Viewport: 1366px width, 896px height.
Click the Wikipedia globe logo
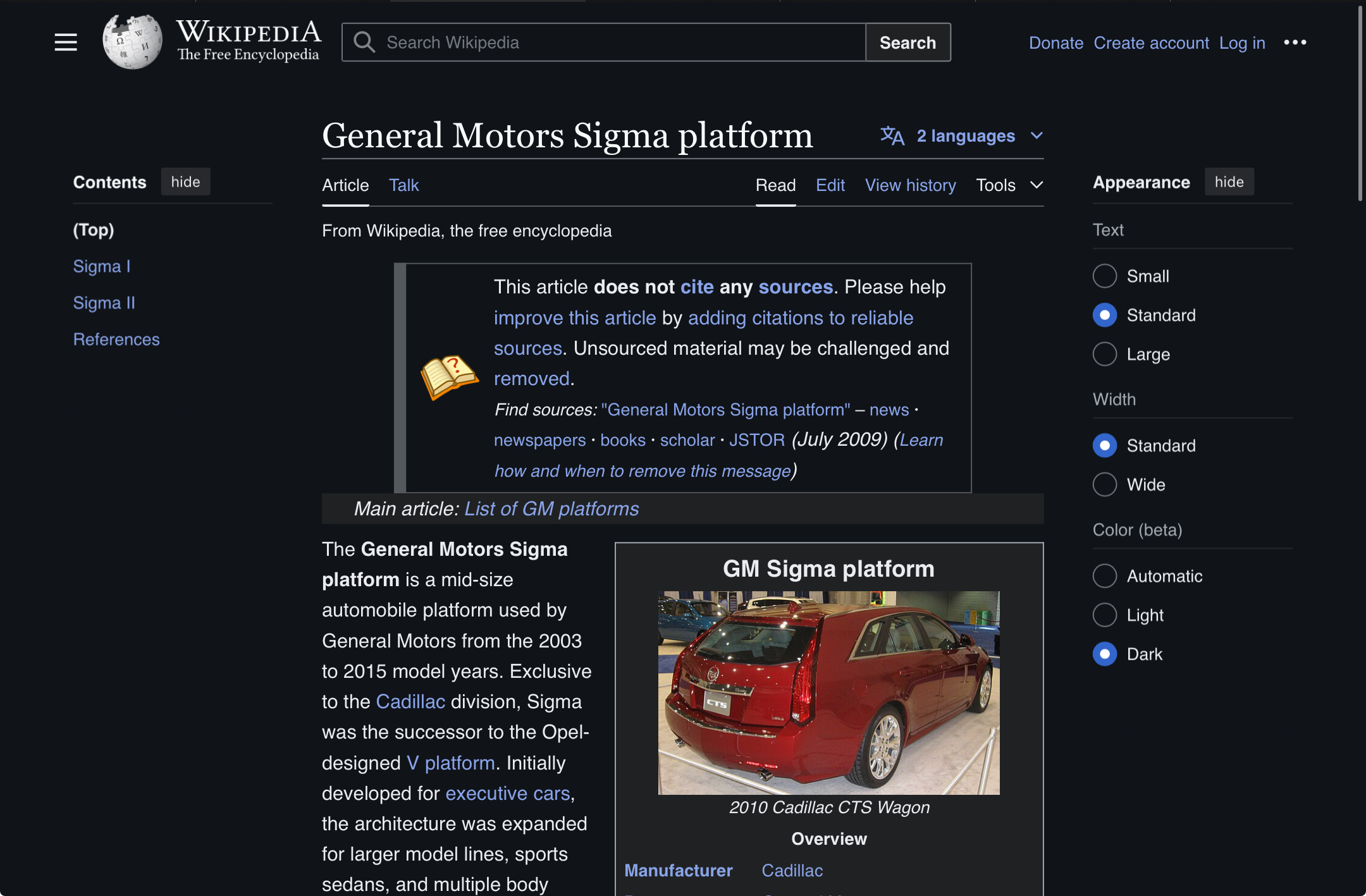[x=132, y=42]
